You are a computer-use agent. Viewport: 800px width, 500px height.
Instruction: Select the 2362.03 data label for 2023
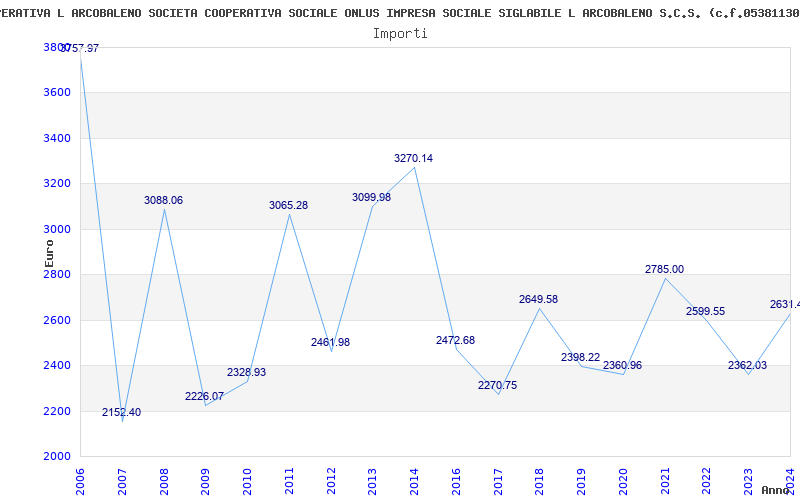coord(747,365)
